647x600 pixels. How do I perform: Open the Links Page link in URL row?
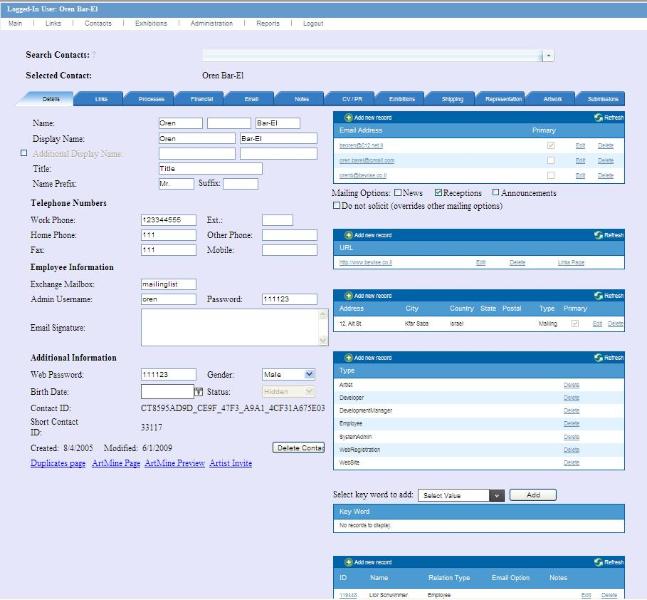coord(571,262)
